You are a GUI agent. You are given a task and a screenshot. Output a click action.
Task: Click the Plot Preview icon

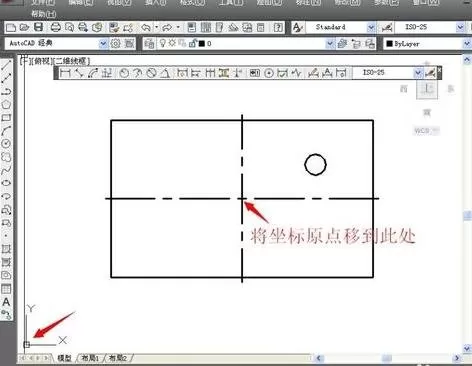69,27
